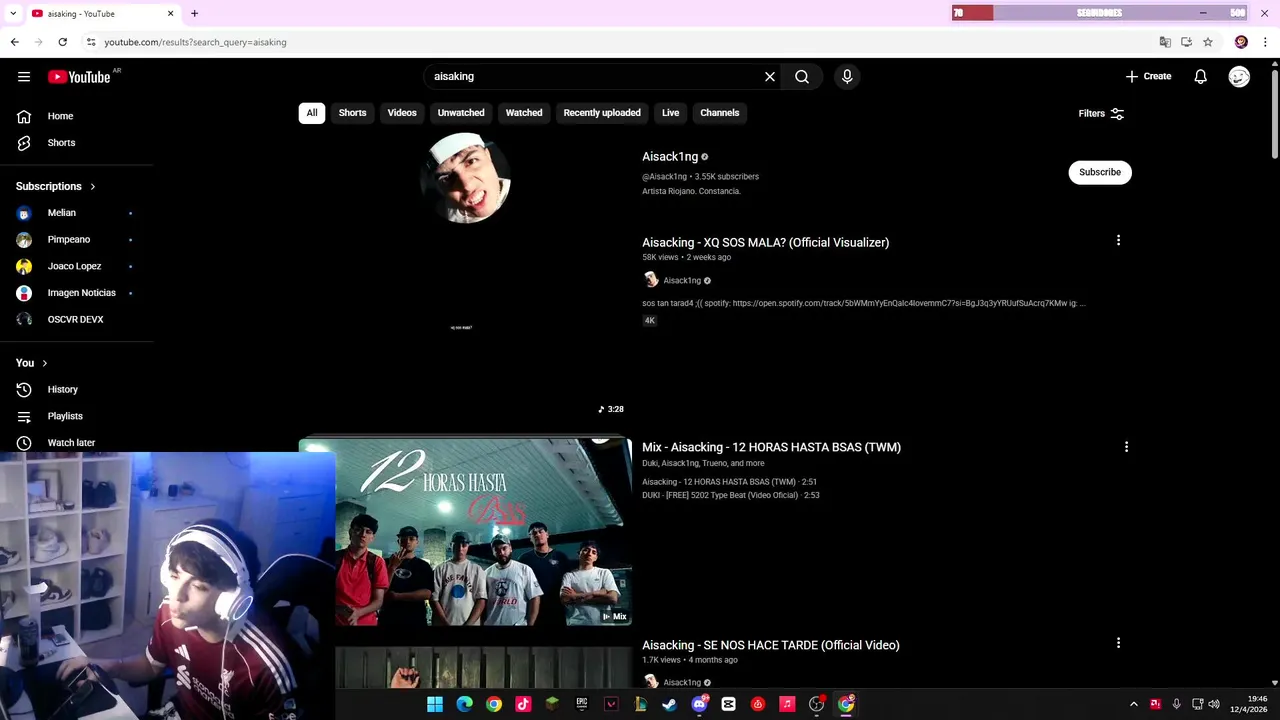Play the XQ SOS MALA Official Visualizer title

tap(765, 242)
